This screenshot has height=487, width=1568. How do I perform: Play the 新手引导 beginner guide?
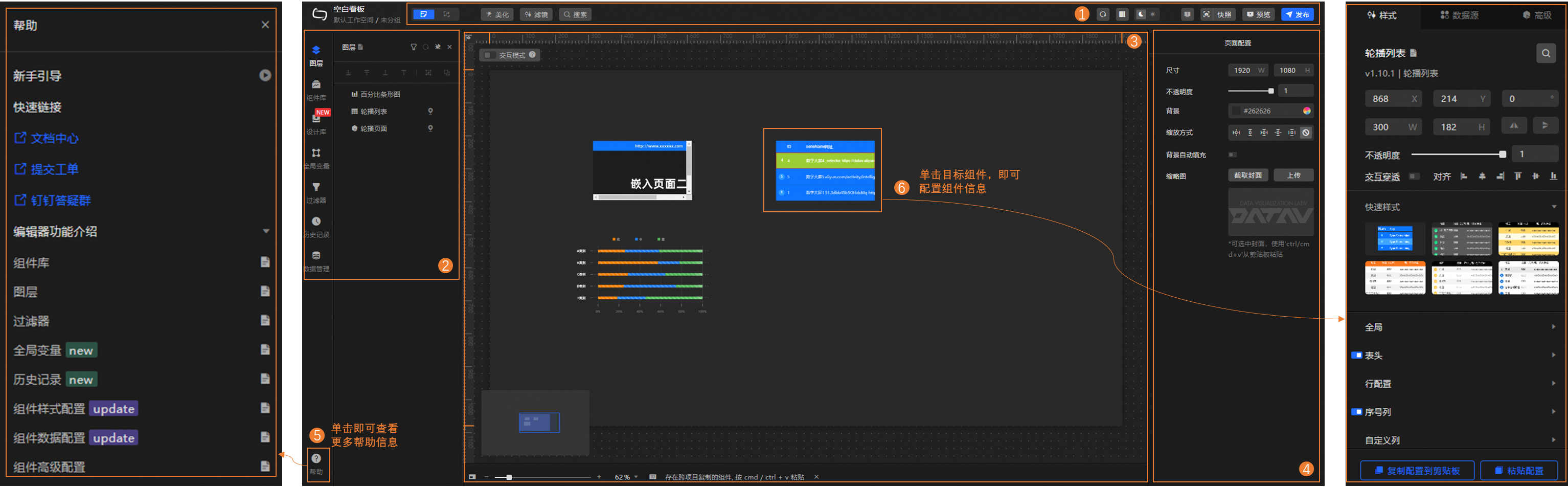265,76
